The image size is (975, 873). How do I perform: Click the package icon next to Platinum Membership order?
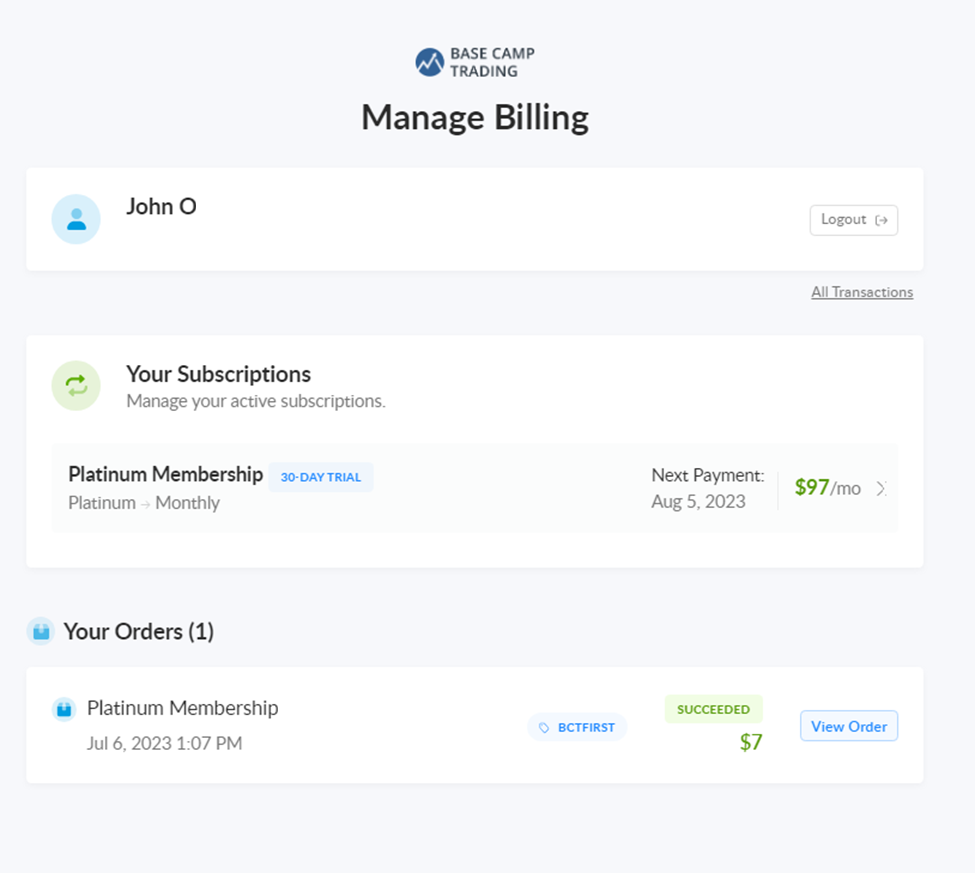[x=63, y=709]
